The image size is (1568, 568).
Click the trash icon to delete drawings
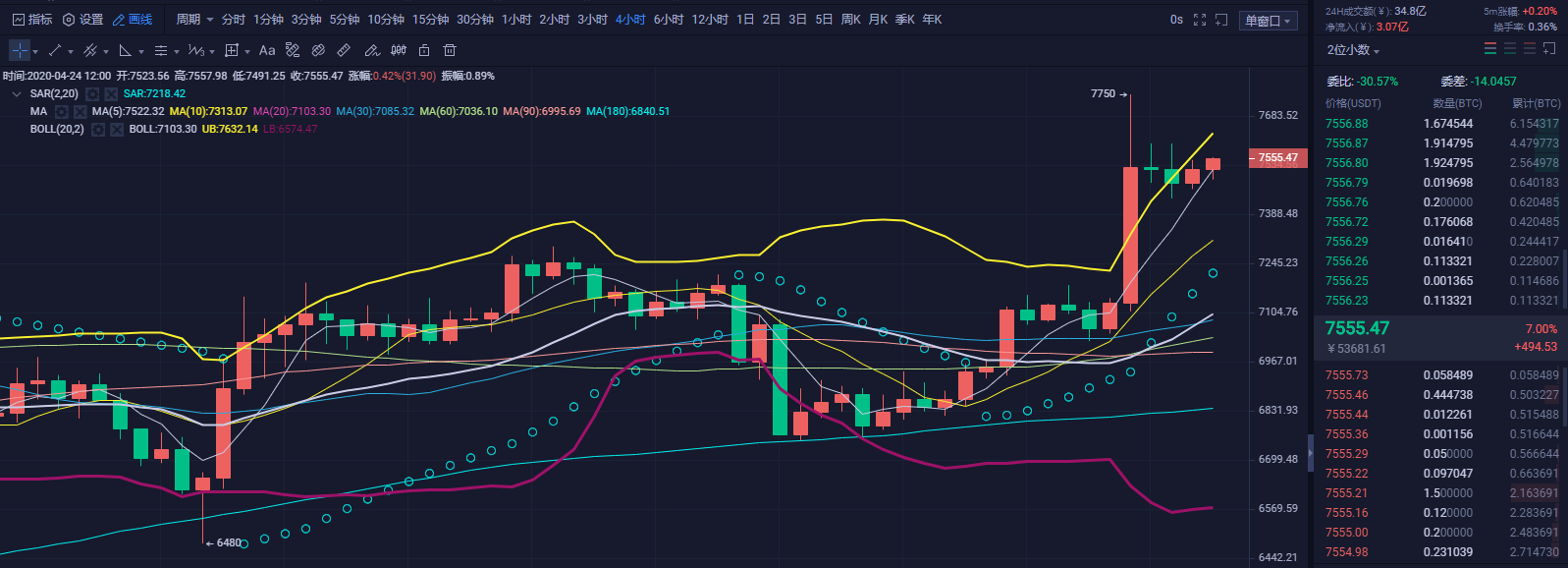(450, 50)
